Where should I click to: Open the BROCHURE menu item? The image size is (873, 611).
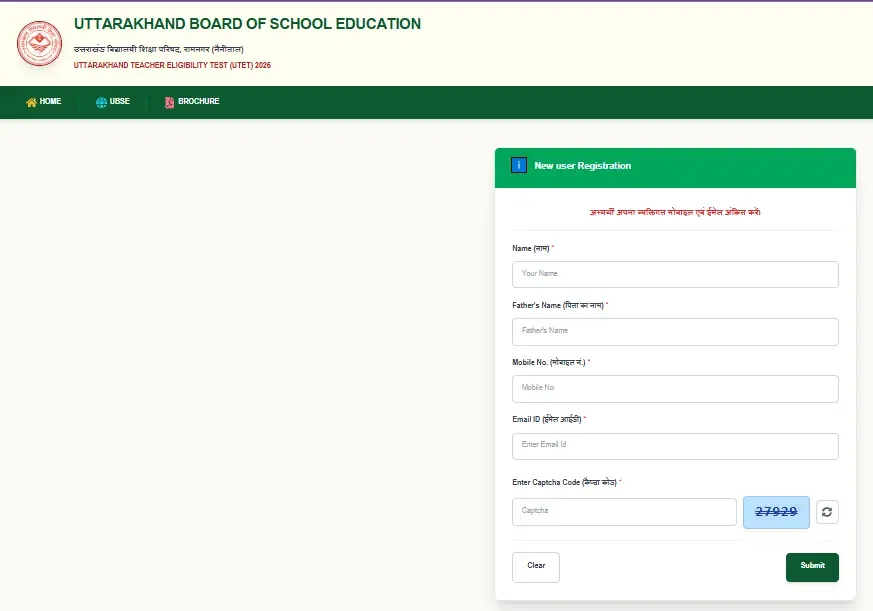(x=192, y=101)
